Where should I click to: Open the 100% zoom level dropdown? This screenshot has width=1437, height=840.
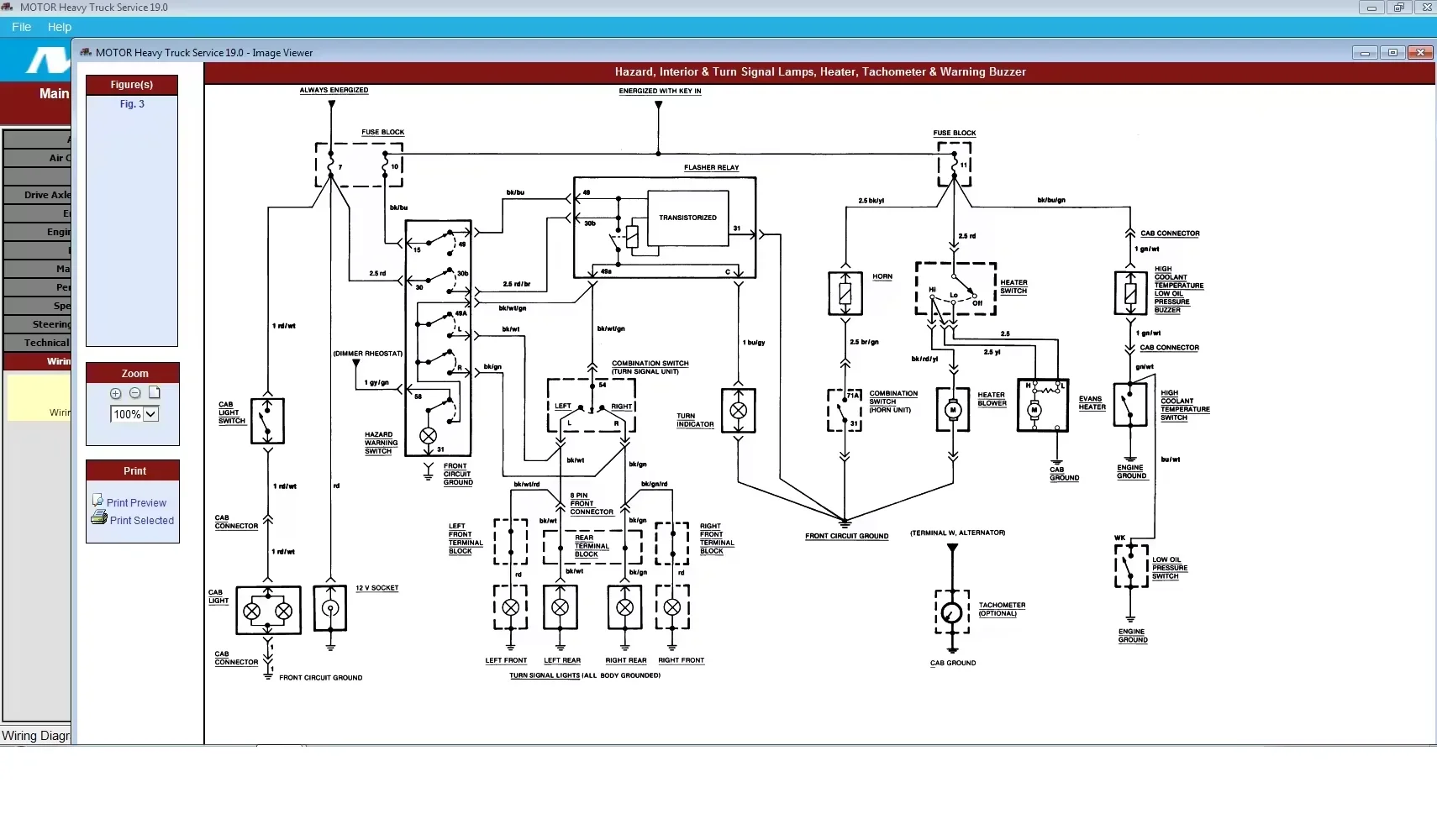[x=151, y=414]
